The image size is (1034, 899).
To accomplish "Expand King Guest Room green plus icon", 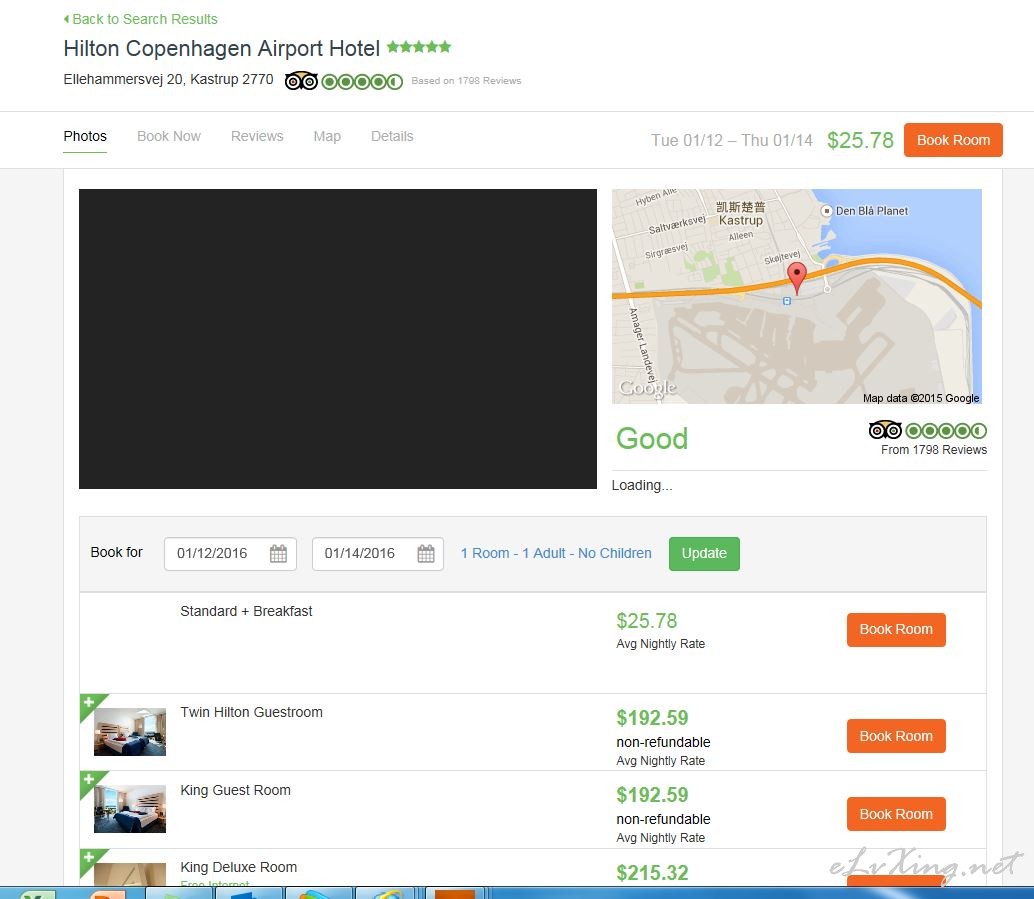I will click(x=89, y=779).
